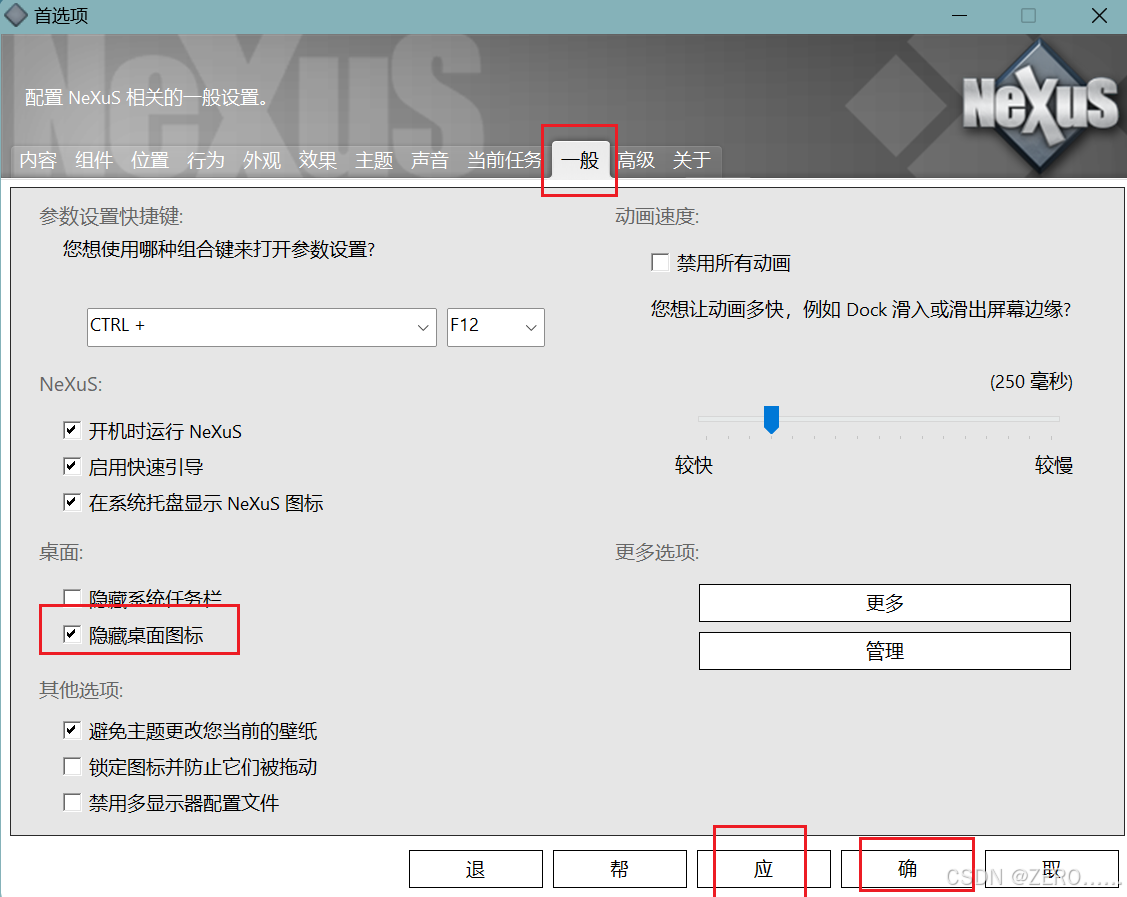
Task: Expand the CTRL + modifier dropdown
Action: tap(262, 327)
